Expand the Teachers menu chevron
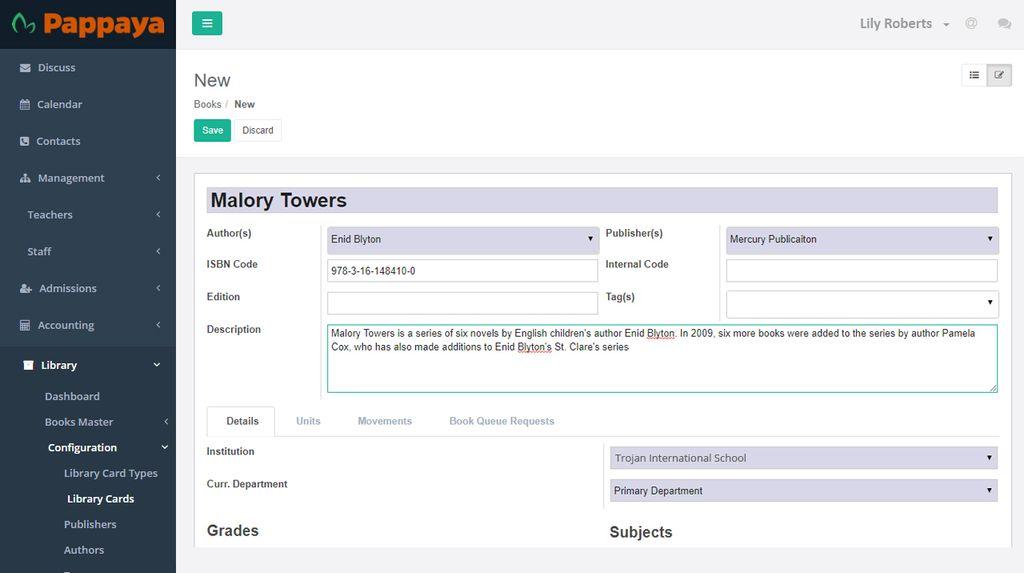This screenshot has width=1024, height=573. 158,214
